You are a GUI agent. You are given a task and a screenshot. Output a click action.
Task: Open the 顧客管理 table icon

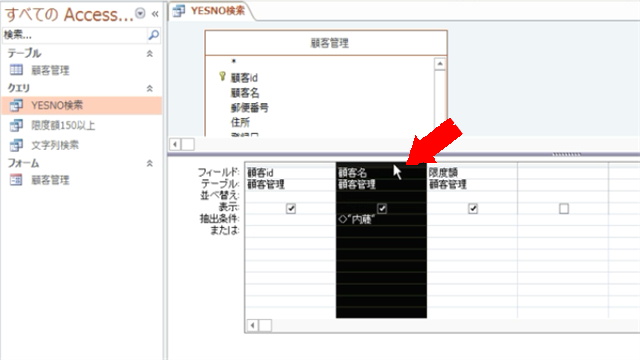point(16,70)
